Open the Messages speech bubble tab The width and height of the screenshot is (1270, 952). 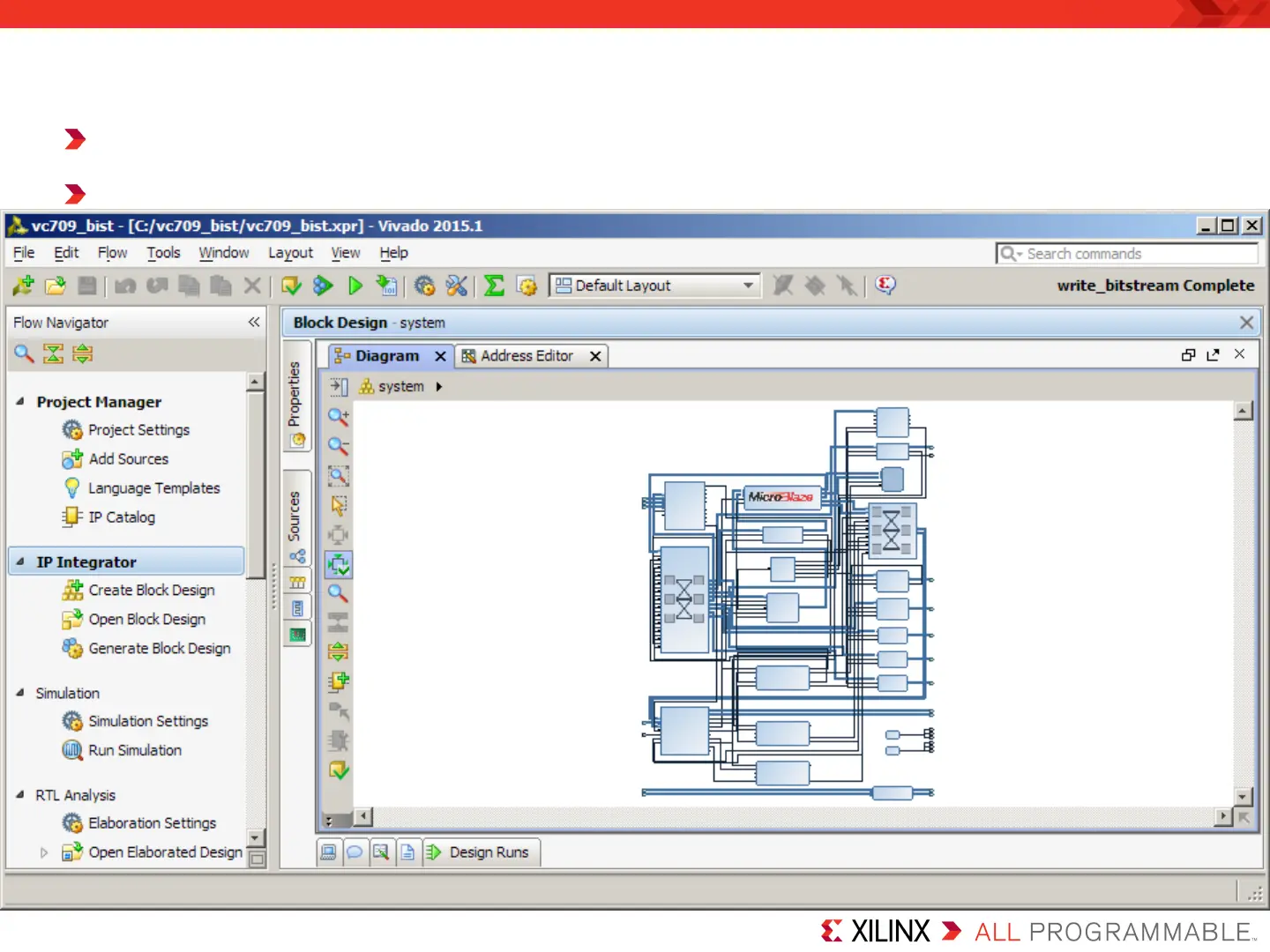[355, 852]
